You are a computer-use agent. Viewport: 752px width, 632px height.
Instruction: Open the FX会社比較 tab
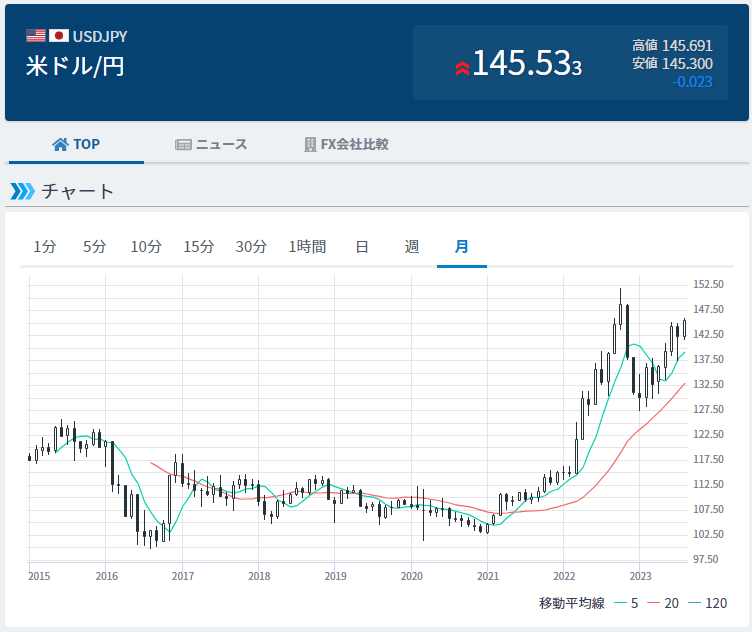(346, 144)
